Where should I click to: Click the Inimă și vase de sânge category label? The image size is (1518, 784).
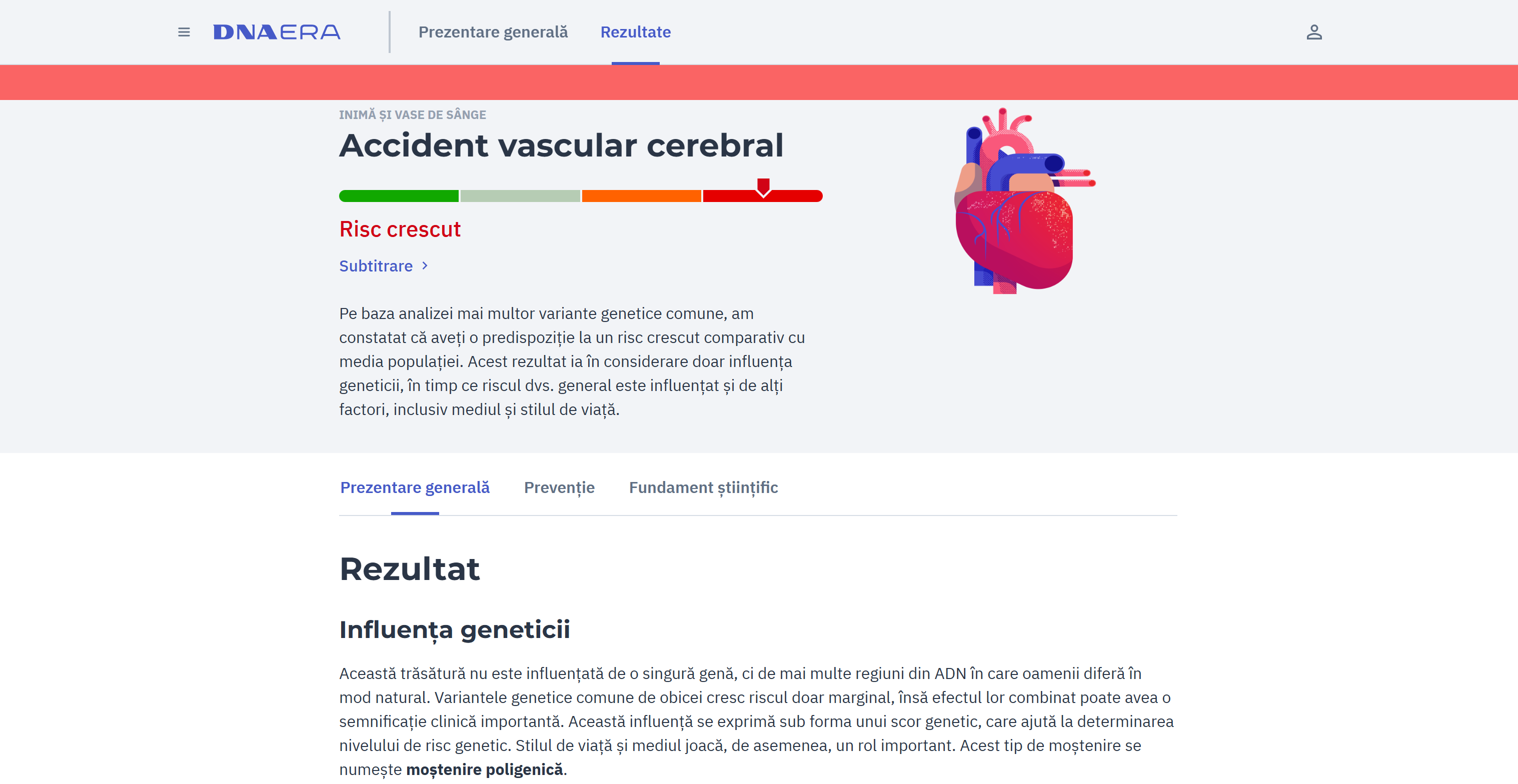412,115
